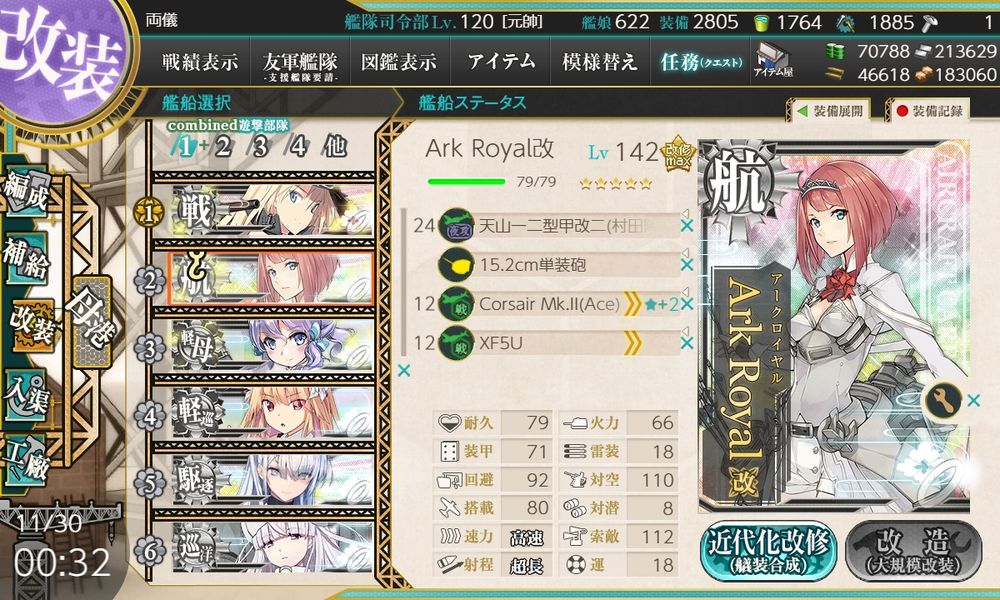Click the Corsair Mk.II(Ace) fighter plane icon
This screenshot has height=600, width=1000.
tap(457, 304)
